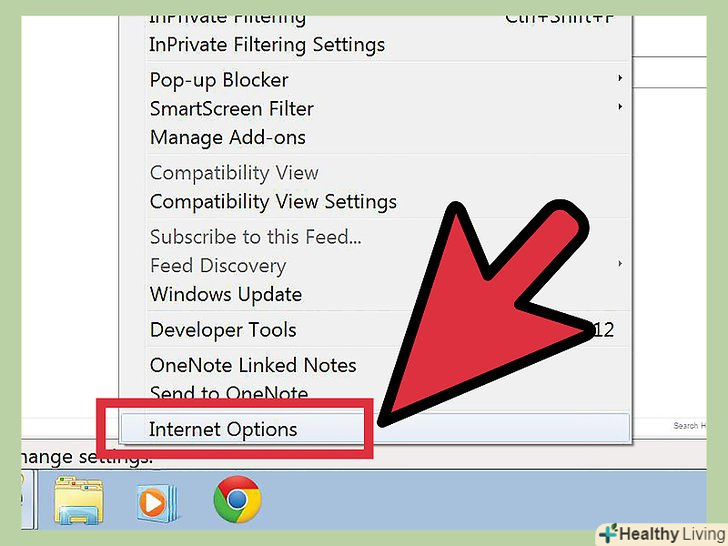The height and width of the screenshot is (546, 728).
Task: Click Subscribe to this Feed
Action: pyautogui.click(x=255, y=237)
